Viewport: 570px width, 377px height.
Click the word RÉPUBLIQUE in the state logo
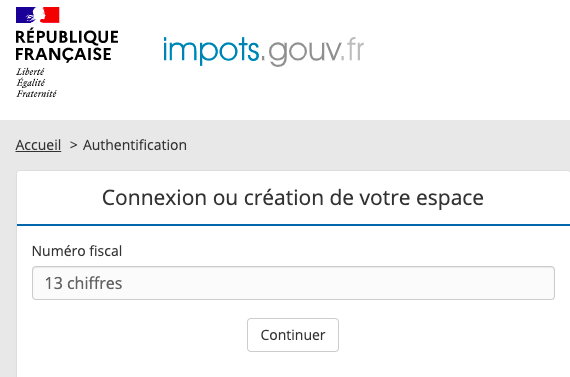click(67, 36)
